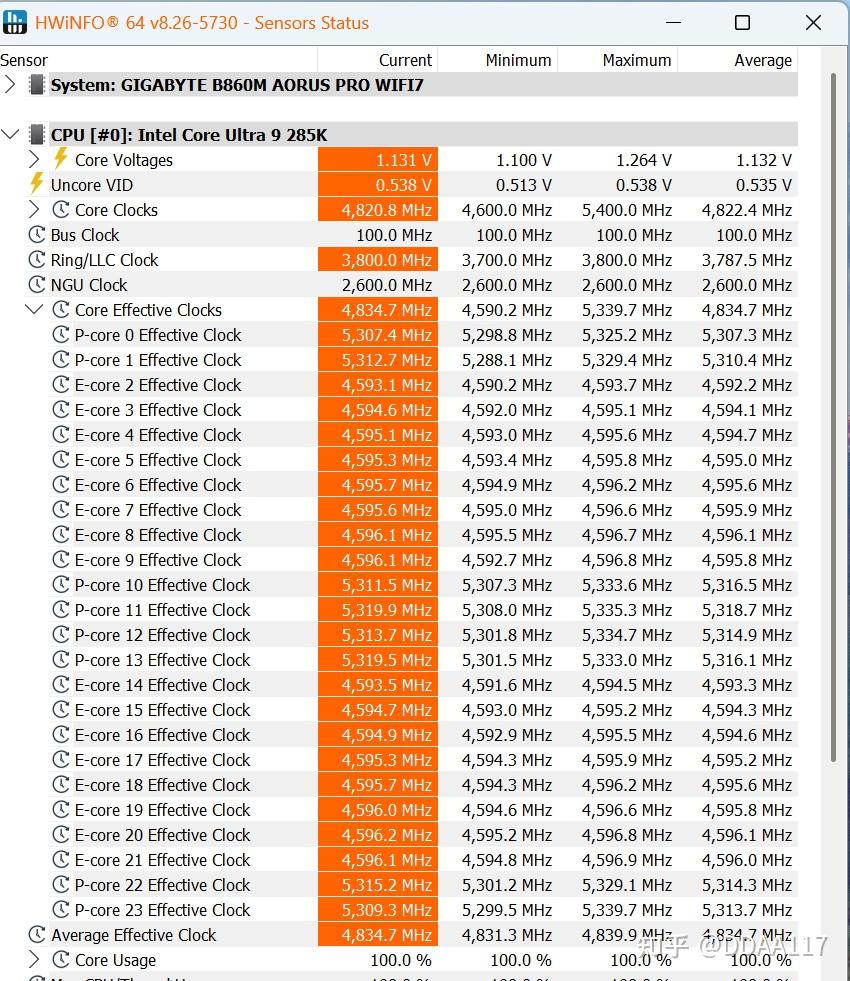The height and width of the screenshot is (981, 850).
Task: Expand the Core Usage group
Action: [34, 960]
